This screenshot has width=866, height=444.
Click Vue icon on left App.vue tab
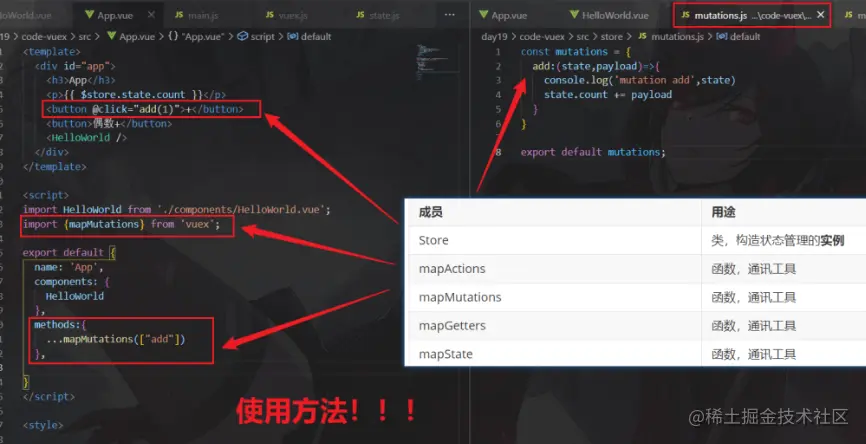click(89, 15)
